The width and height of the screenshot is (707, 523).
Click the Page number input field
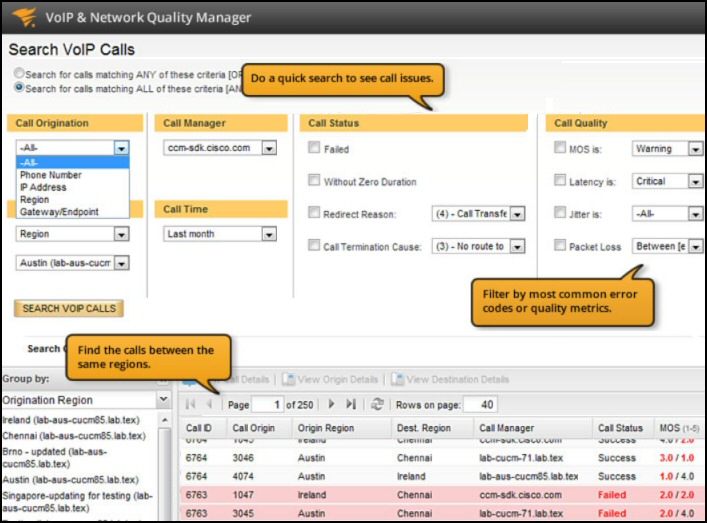pos(267,404)
